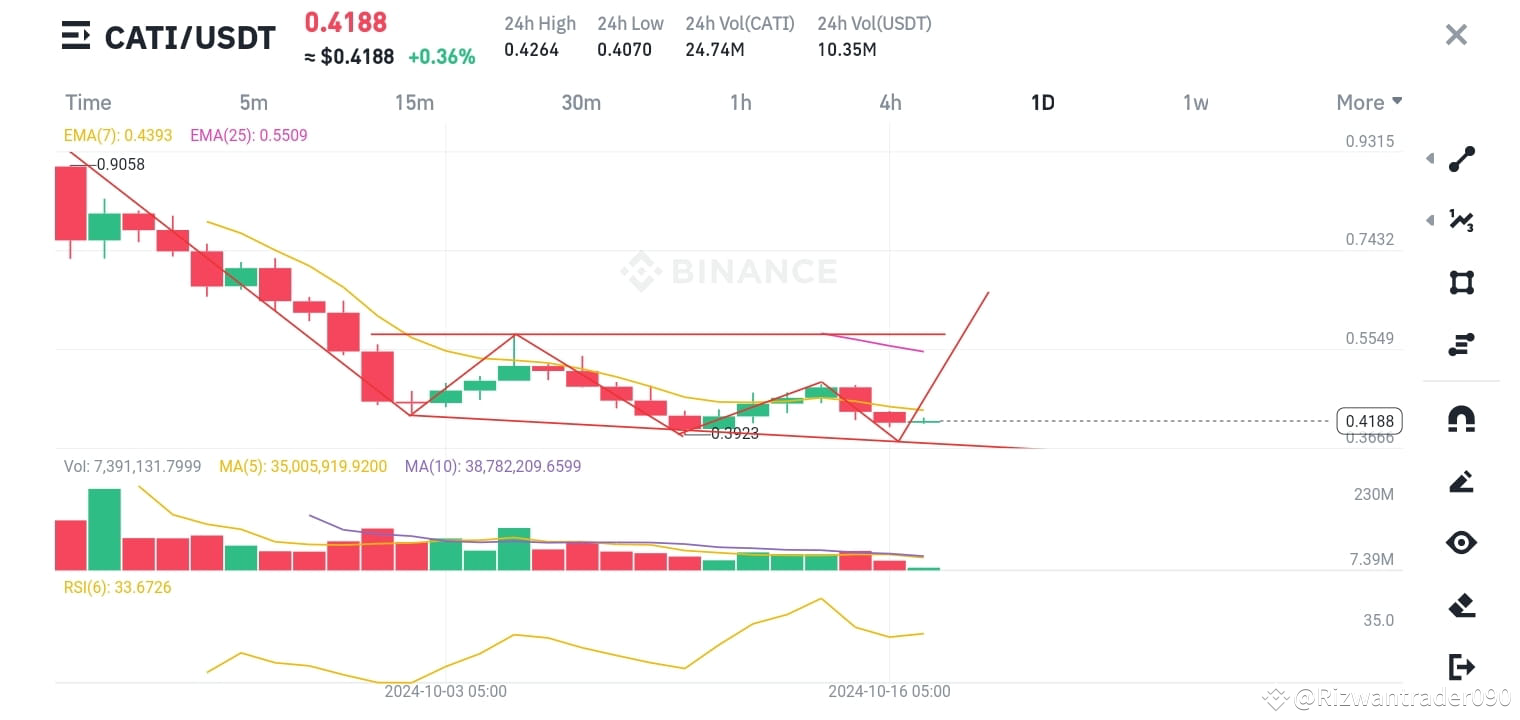Image resolution: width=1520 pixels, height=720 pixels.
Task: Collapse the wave tool group arrow
Action: [1430, 220]
